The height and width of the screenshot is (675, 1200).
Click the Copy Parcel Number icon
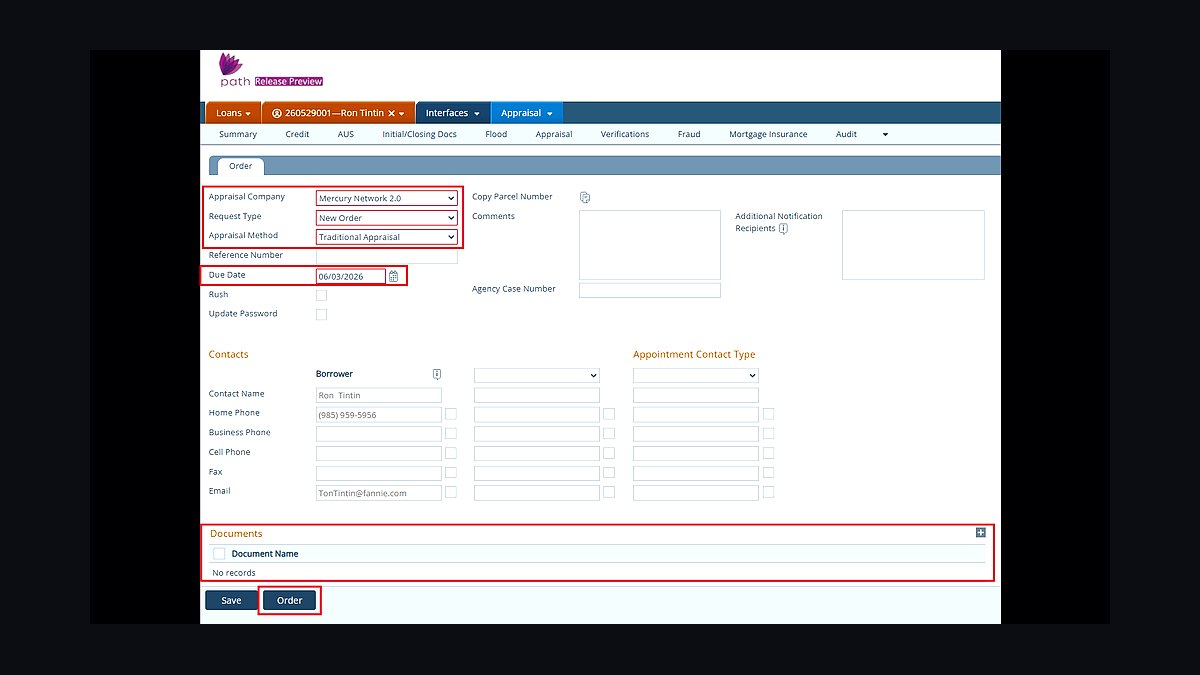(585, 198)
